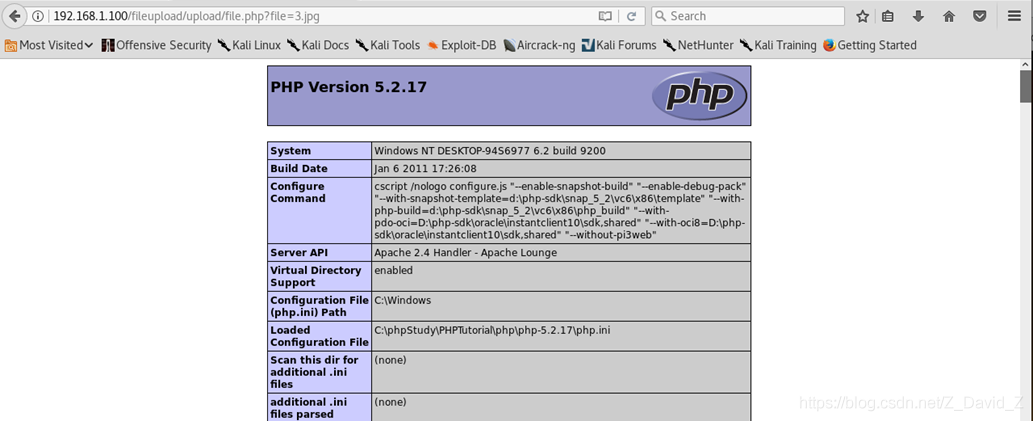The height and width of the screenshot is (421, 1033).
Task: Open the Kali Training bookmark
Action: pos(777,45)
